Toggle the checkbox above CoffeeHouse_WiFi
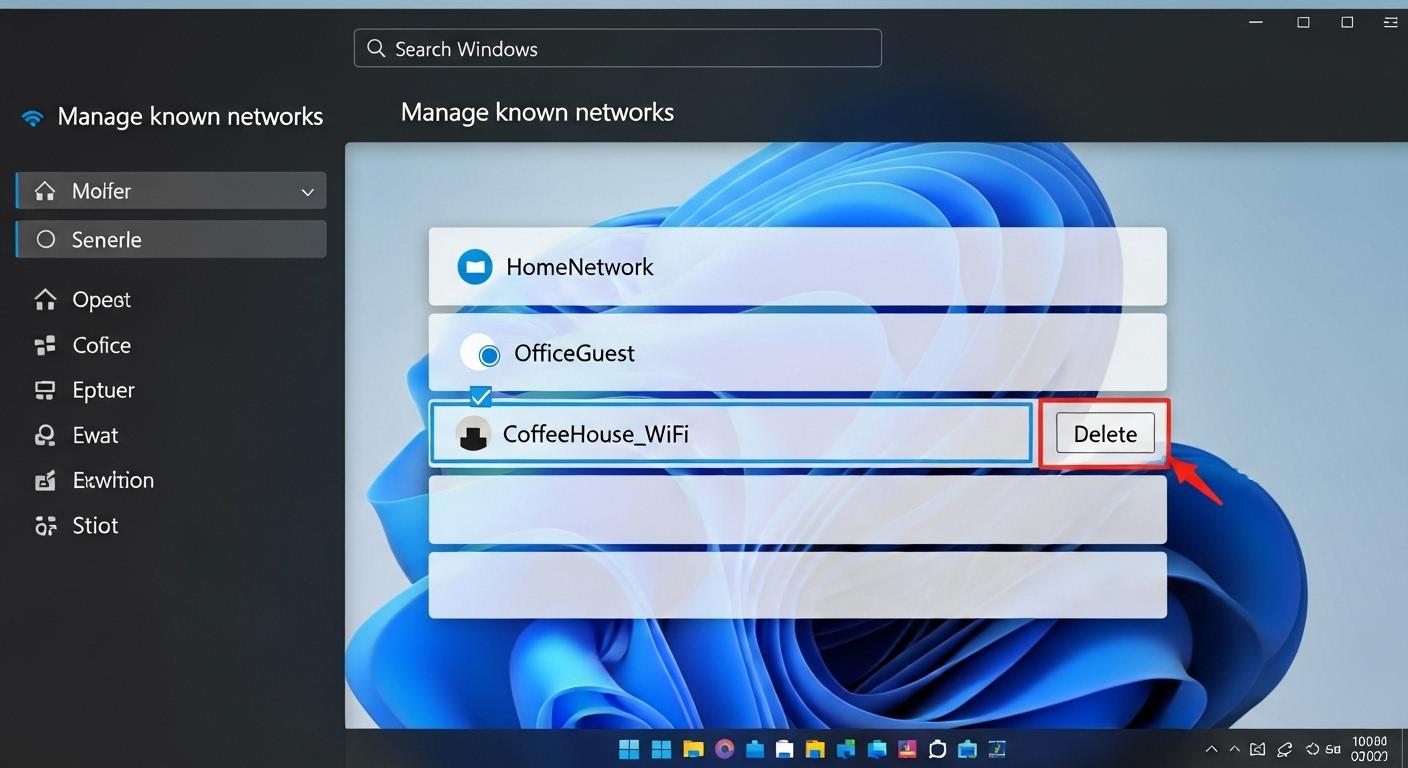The height and width of the screenshot is (768, 1408). coord(481,396)
